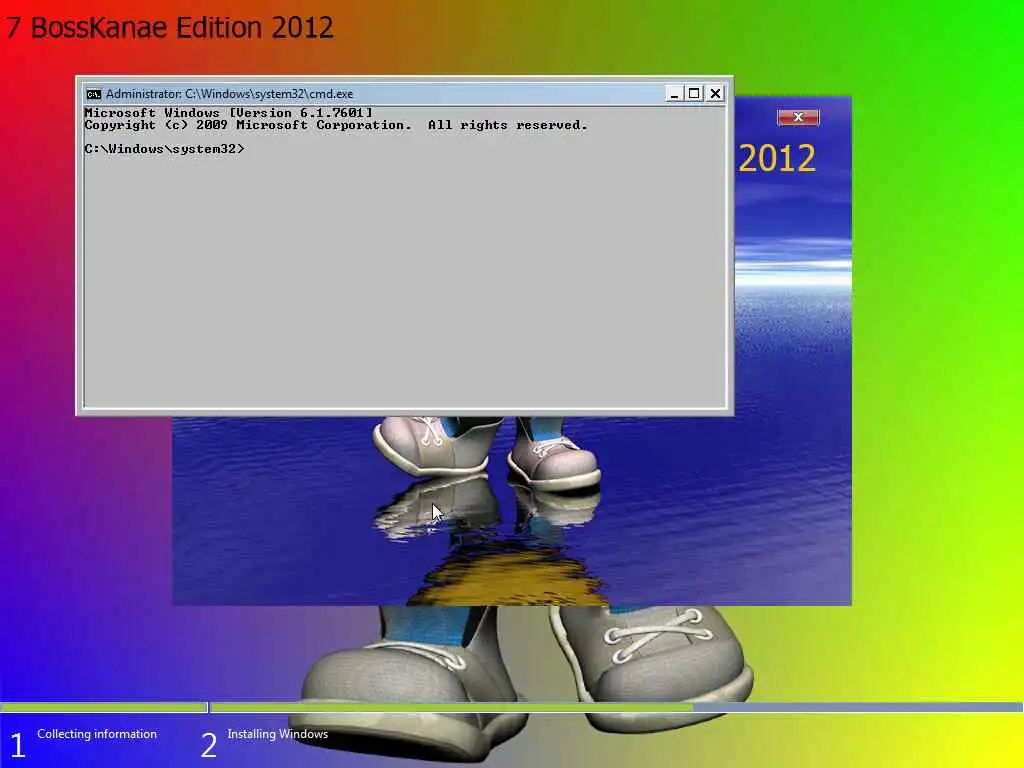Minimize the Administrator cmd.exe window

point(674,94)
